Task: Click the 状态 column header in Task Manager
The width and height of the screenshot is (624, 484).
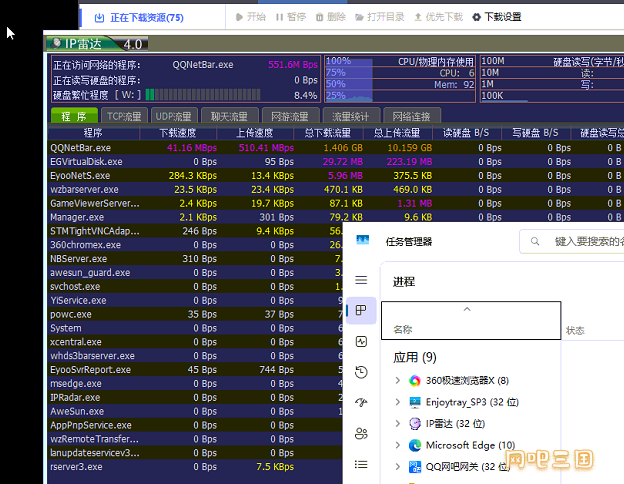Action: coord(575,330)
